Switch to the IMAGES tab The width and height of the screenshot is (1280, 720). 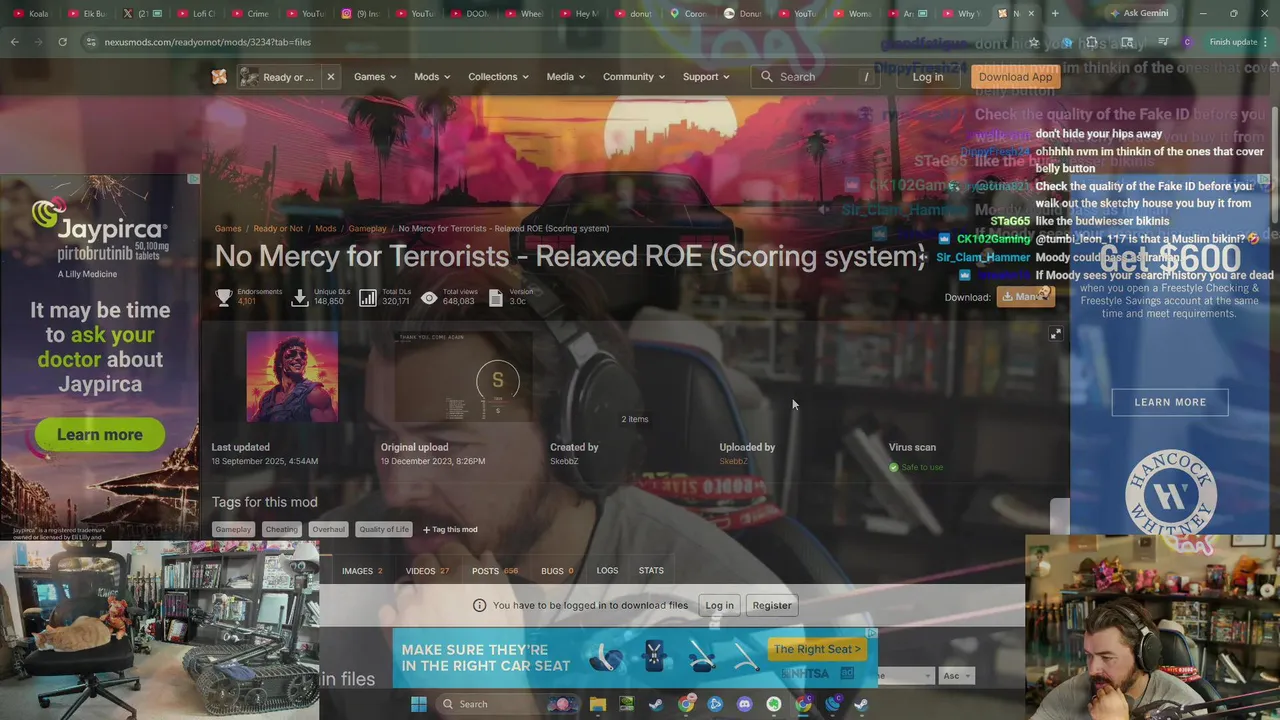click(x=362, y=571)
